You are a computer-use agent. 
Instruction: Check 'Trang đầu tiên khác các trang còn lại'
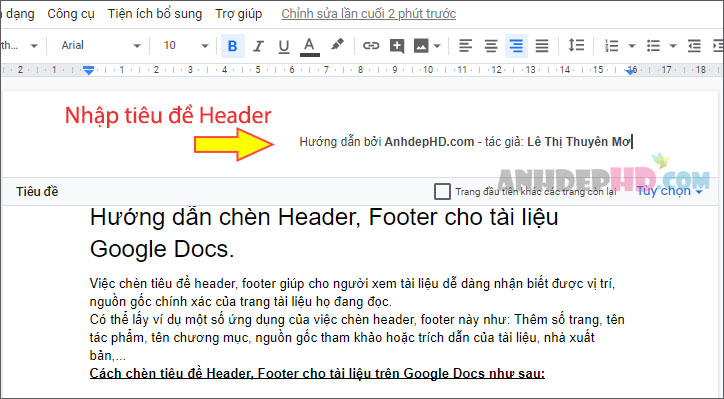(x=442, y=191)
